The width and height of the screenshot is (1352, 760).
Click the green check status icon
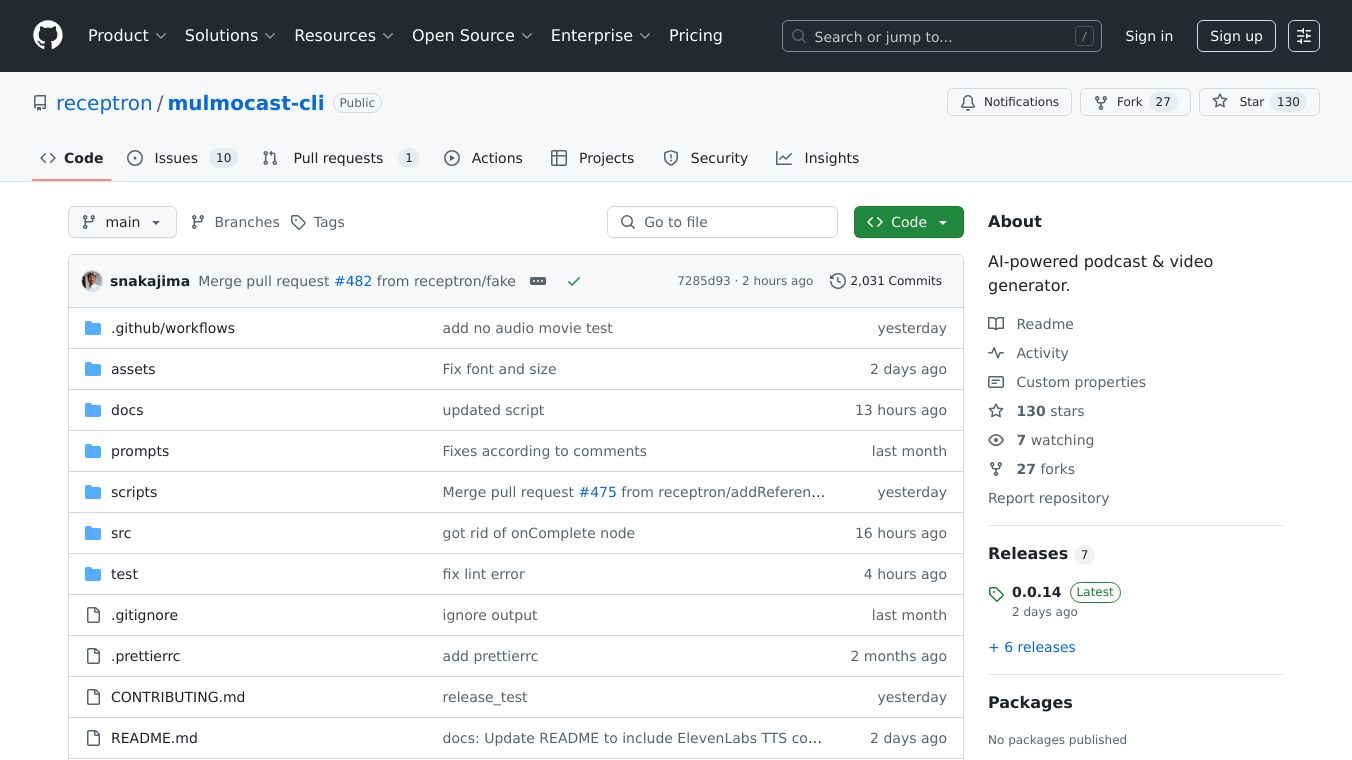tap(574, 281)
